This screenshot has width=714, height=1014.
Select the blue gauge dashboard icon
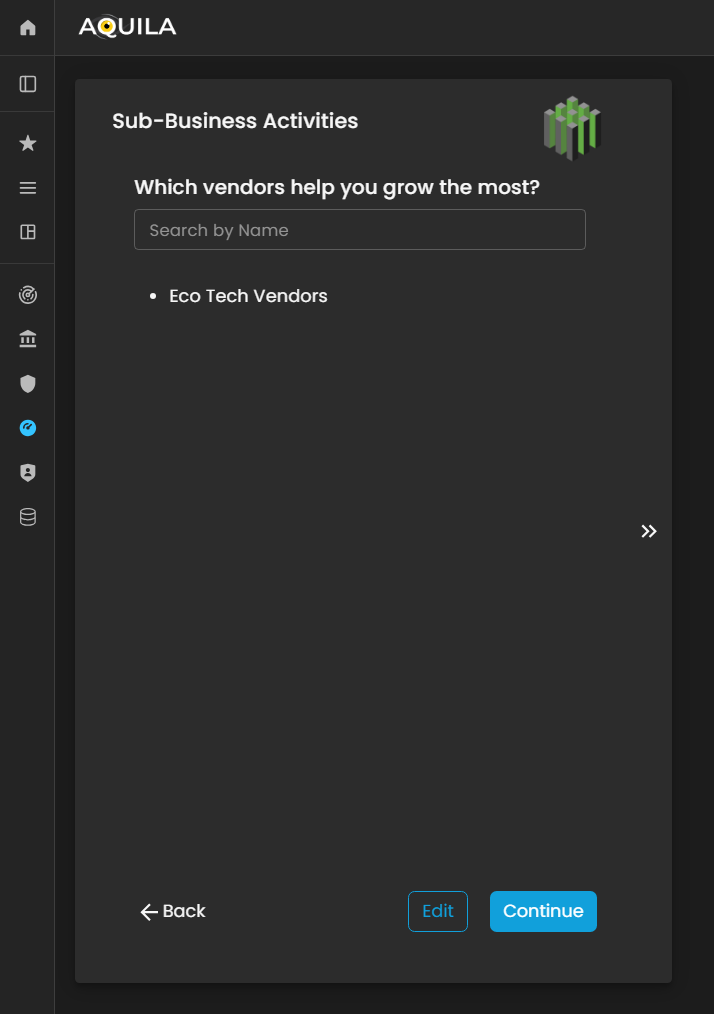[28, 428]
